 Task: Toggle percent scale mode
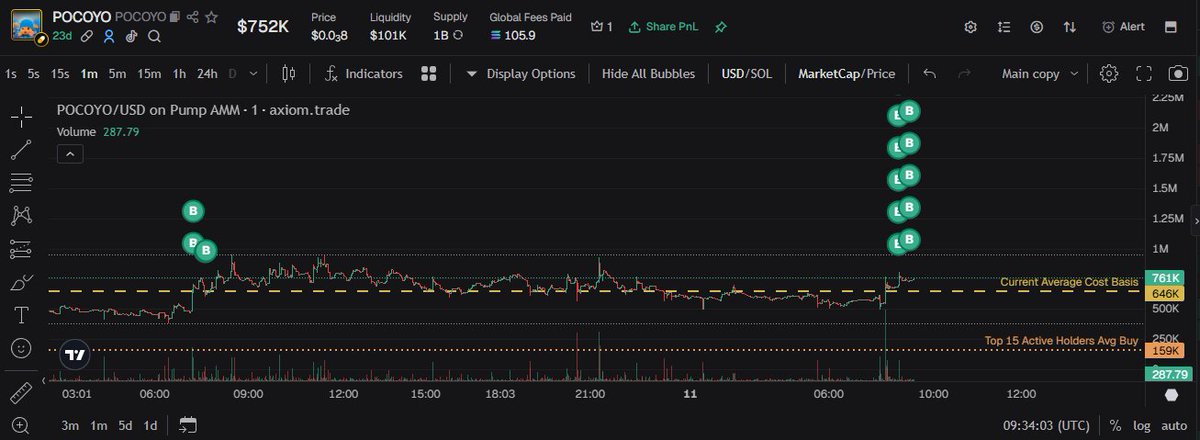[1115, 425]
